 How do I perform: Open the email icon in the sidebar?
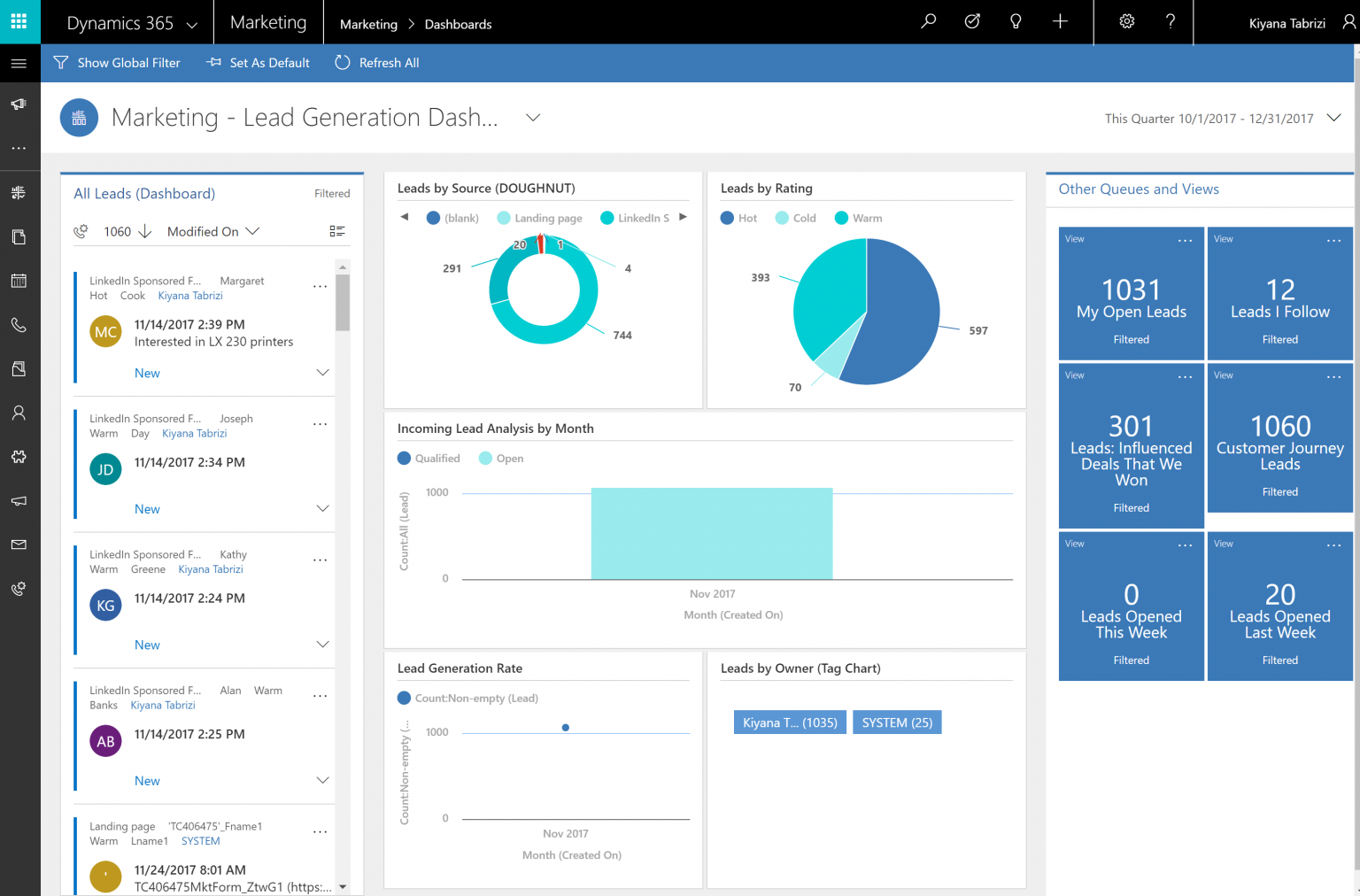[19, 545]
